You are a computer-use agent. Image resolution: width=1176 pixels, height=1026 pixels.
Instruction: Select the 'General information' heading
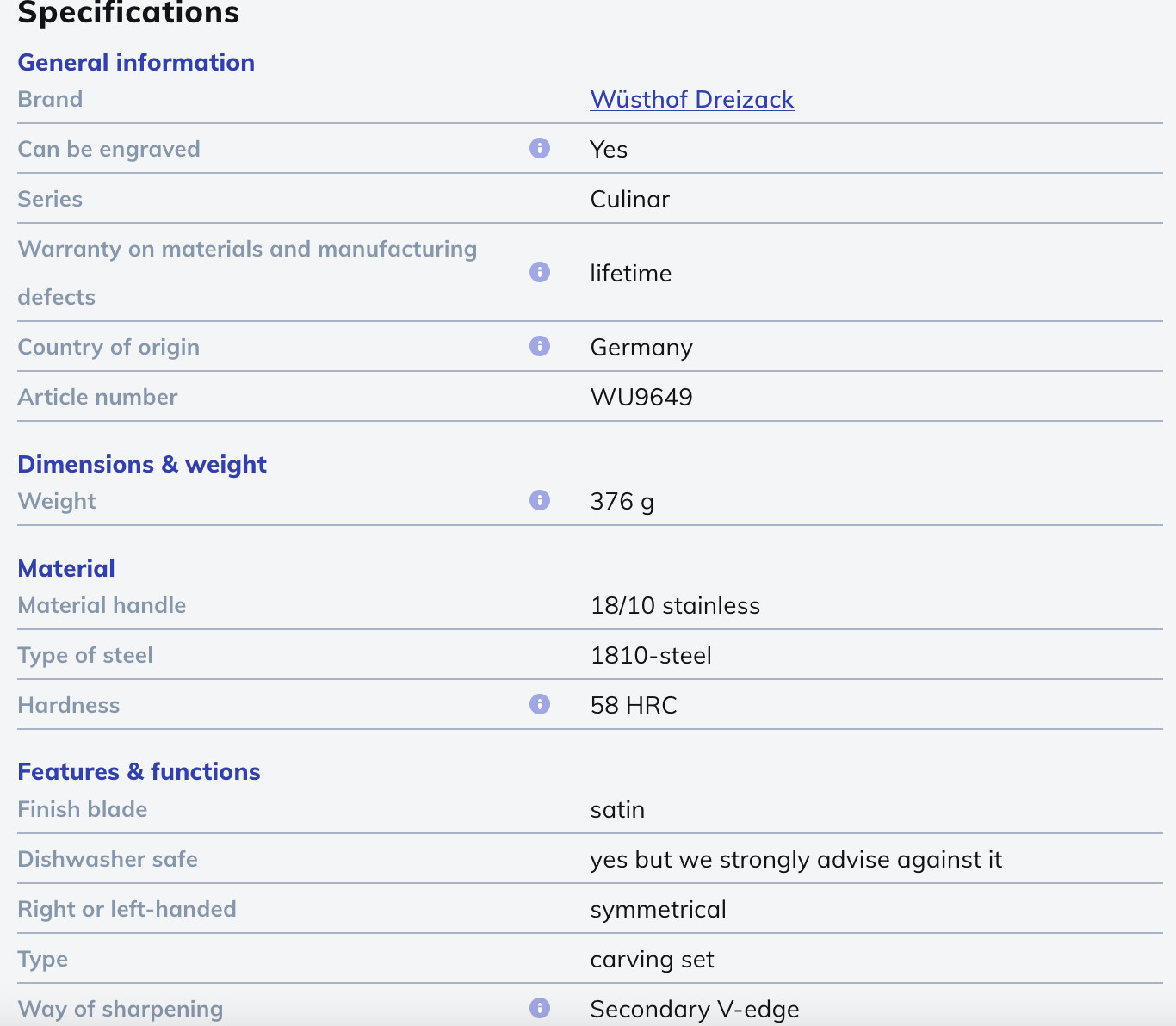pos(136,62)
